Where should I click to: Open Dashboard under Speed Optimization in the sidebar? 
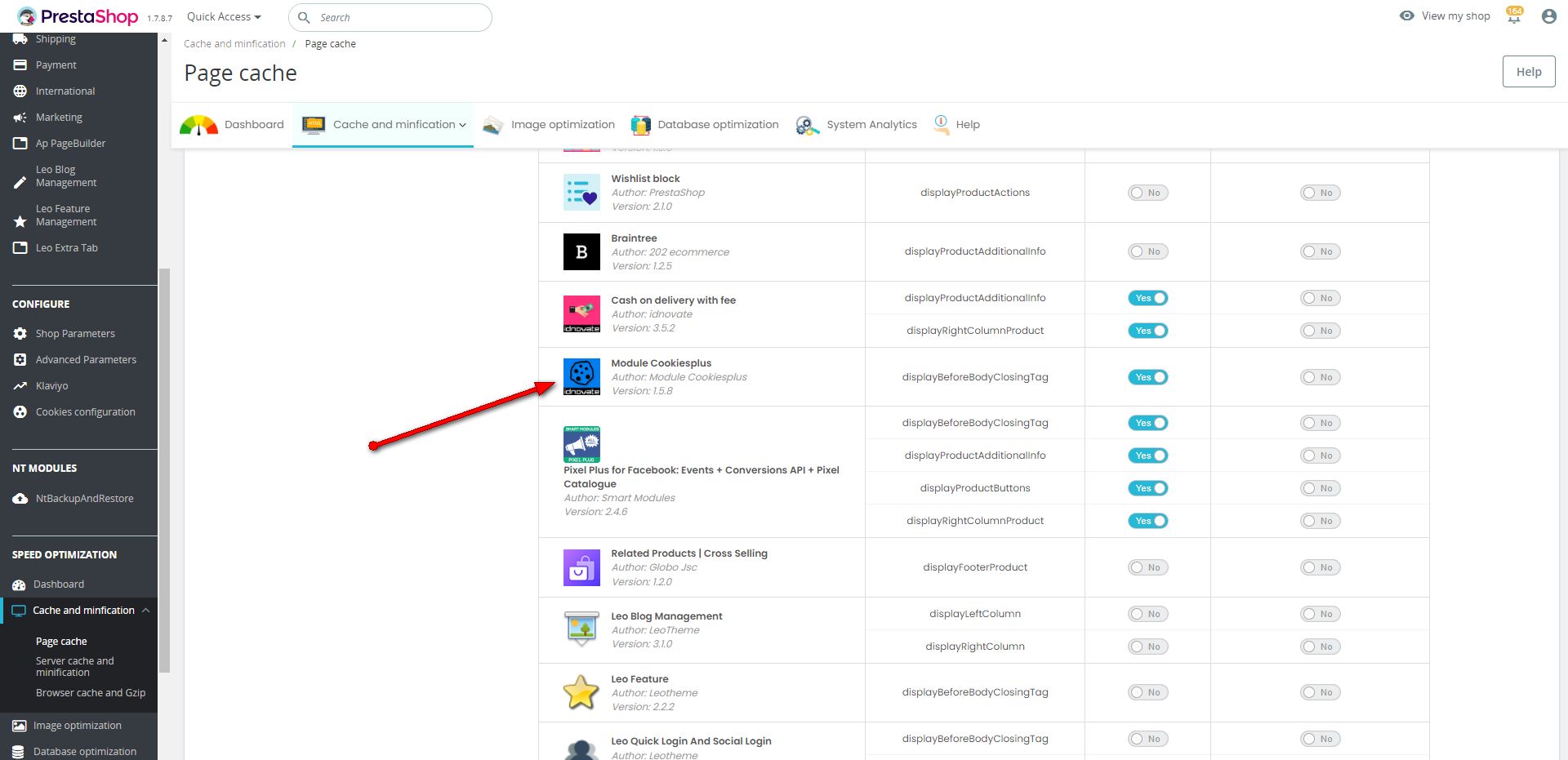(x=59, y=584)
